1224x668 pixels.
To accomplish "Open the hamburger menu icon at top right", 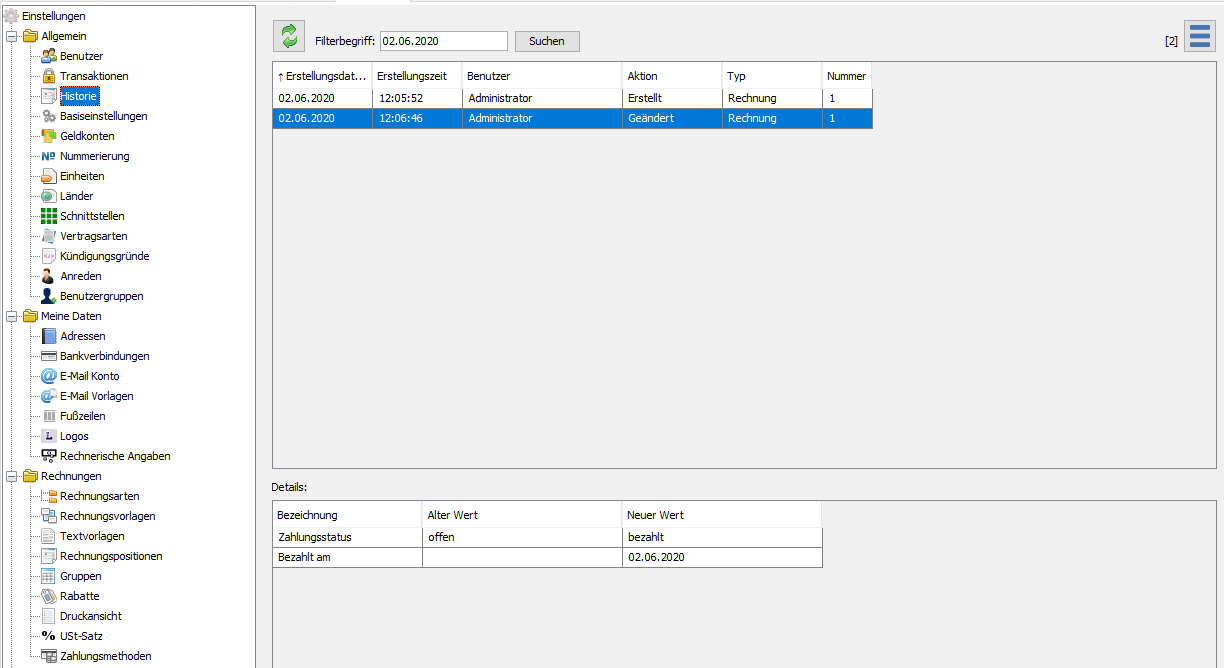I will 1199,37.
